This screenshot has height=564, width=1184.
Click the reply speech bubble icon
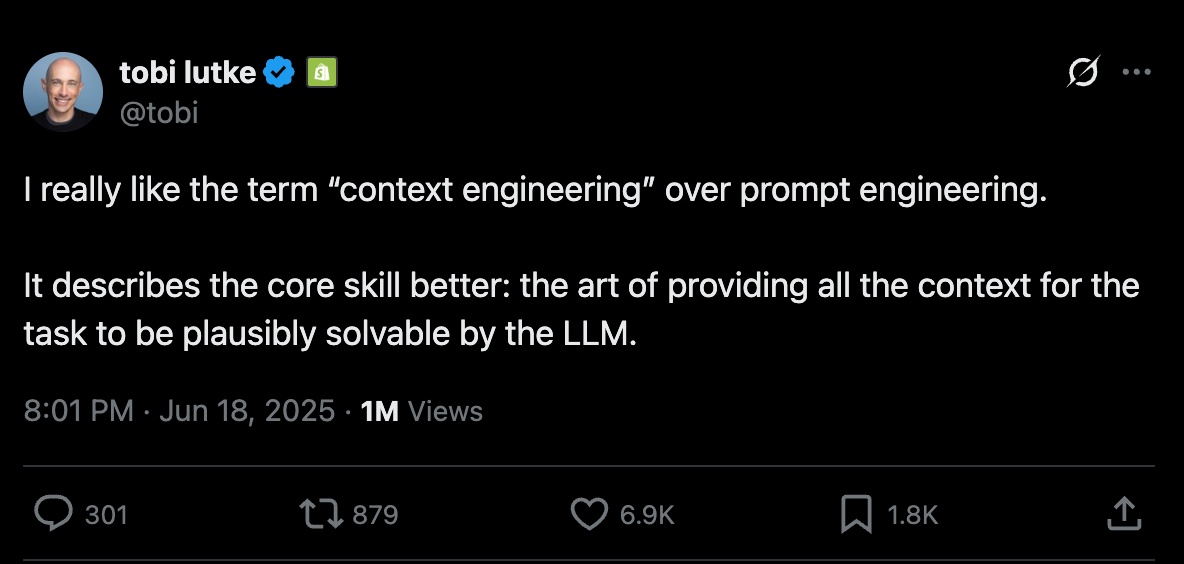(51, 514)
